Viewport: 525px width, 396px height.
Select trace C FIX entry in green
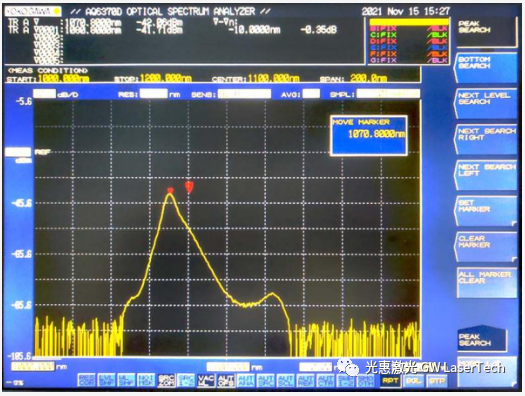(408, 35)
